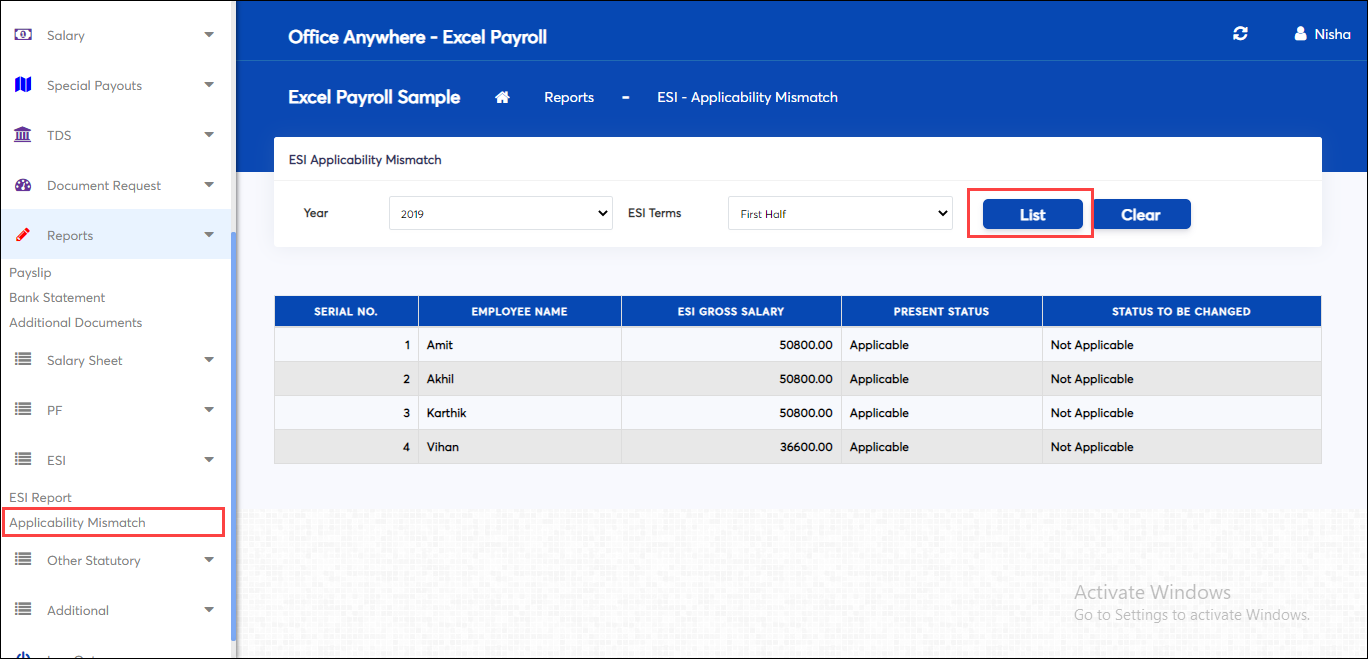1368x659 pixels.
Task: Collapse the Reports menu arrow
Action: click(209, 235)
